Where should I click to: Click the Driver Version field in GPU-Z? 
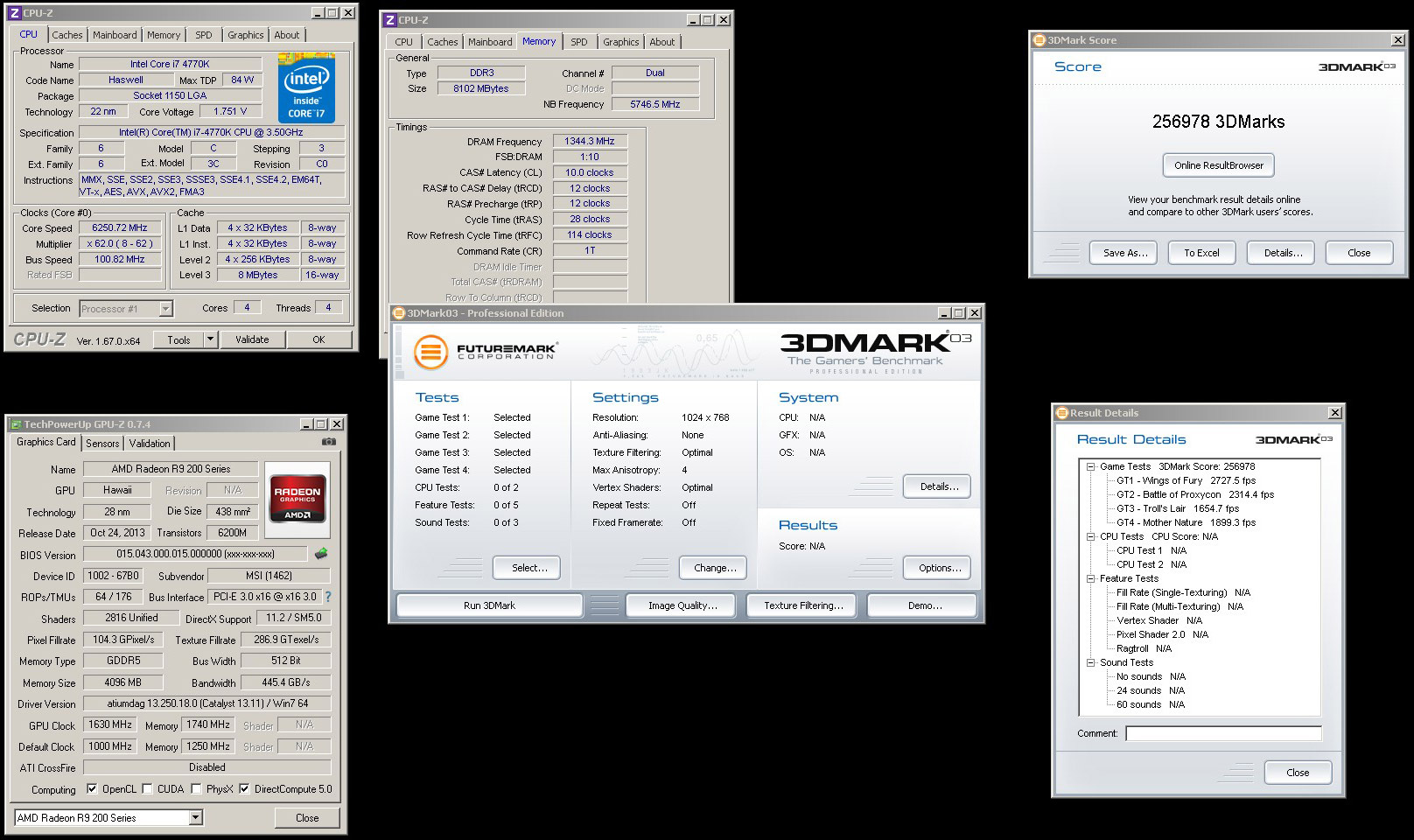(207, 703)
